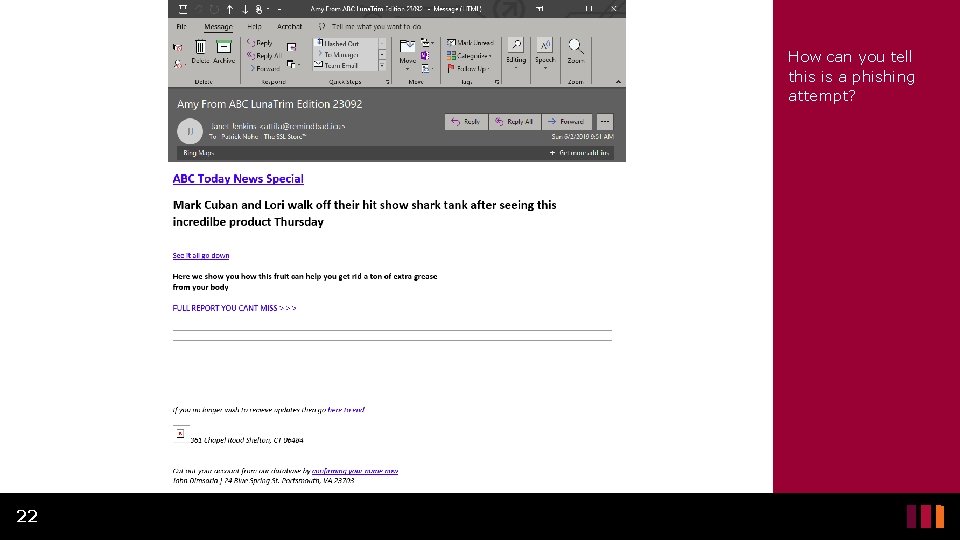Click Forward in the ribbon Respond group
Screen dimensions: 960x540
coord(264,68)
